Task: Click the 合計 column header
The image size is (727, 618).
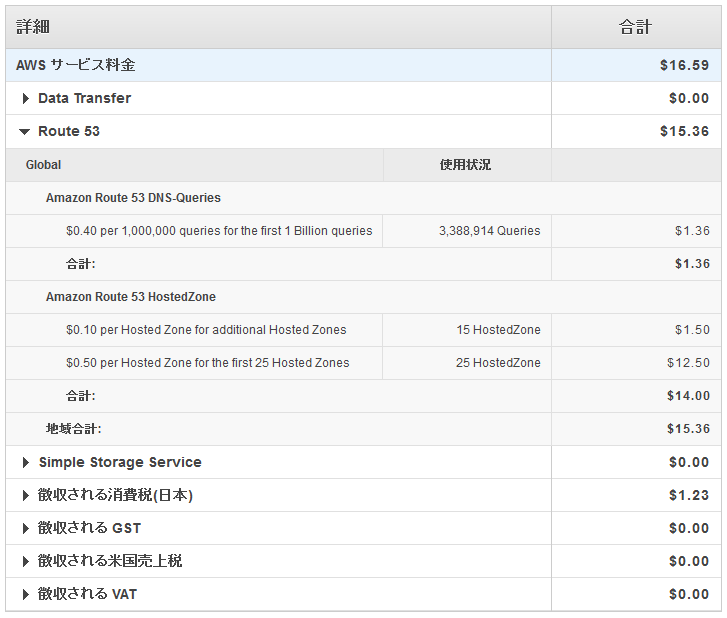Action: 635,27
